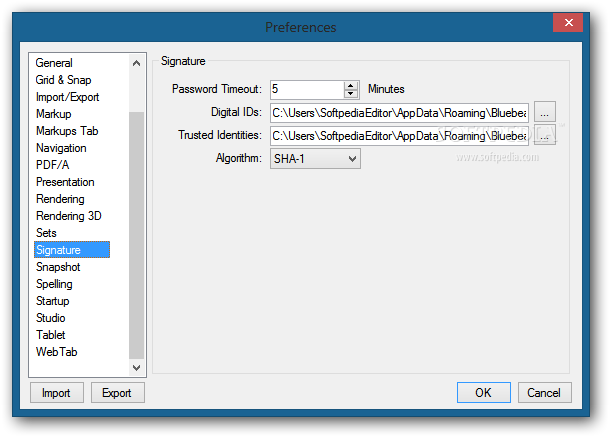Open PDF/A preferences
Viewport: 610px width, 437px height.
(53, 165)
